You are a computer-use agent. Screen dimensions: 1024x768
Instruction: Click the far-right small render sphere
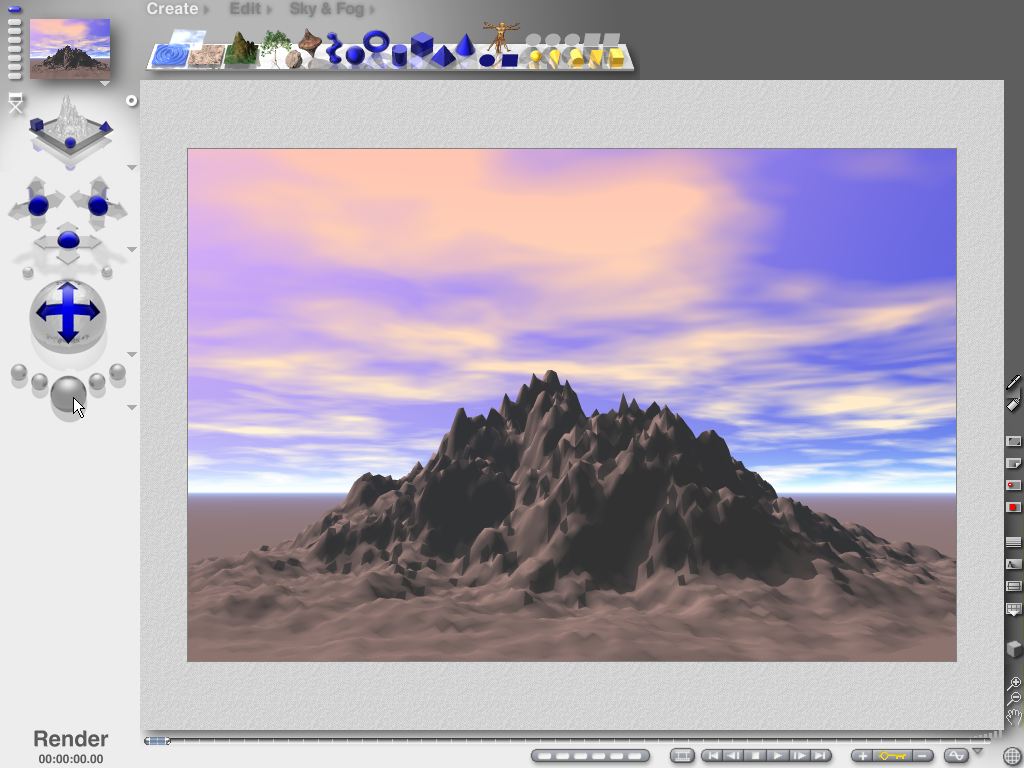(118, 372)
